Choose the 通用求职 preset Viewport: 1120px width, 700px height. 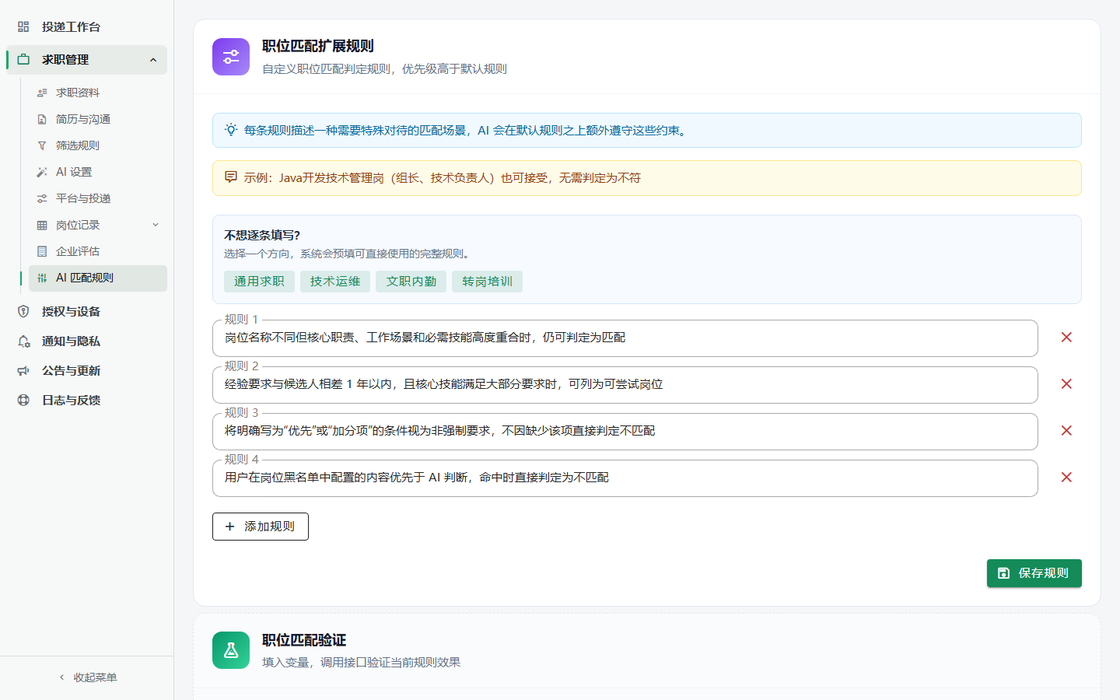coord(259,281)
